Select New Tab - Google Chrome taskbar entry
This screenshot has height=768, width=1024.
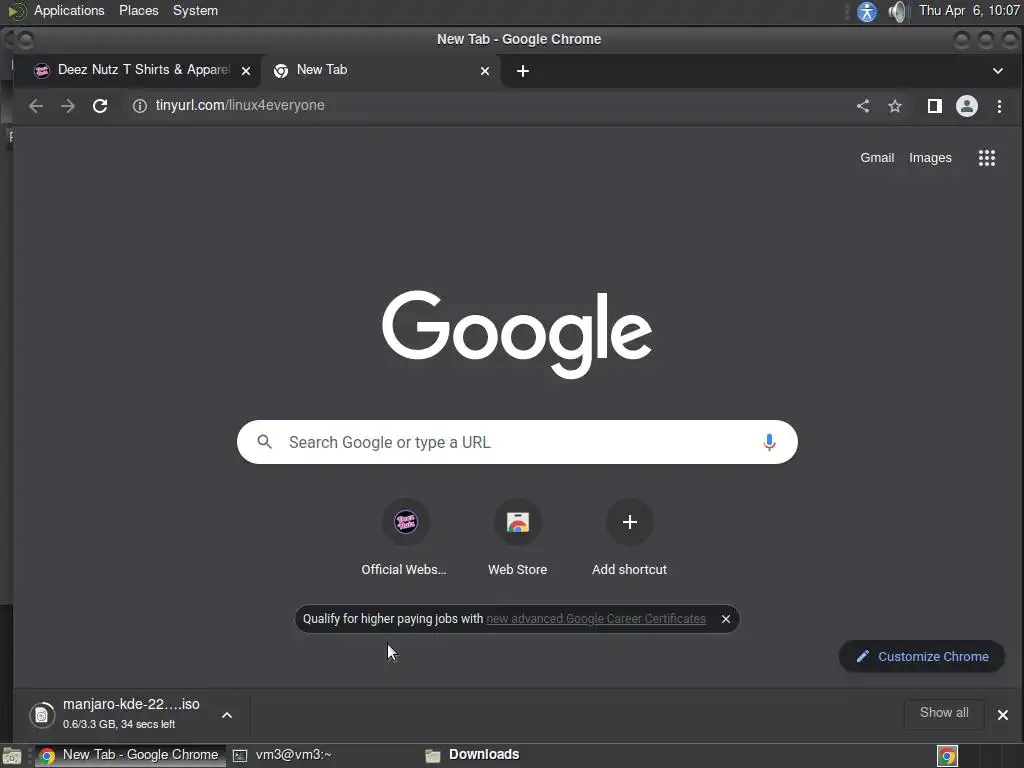coord(129,756)
